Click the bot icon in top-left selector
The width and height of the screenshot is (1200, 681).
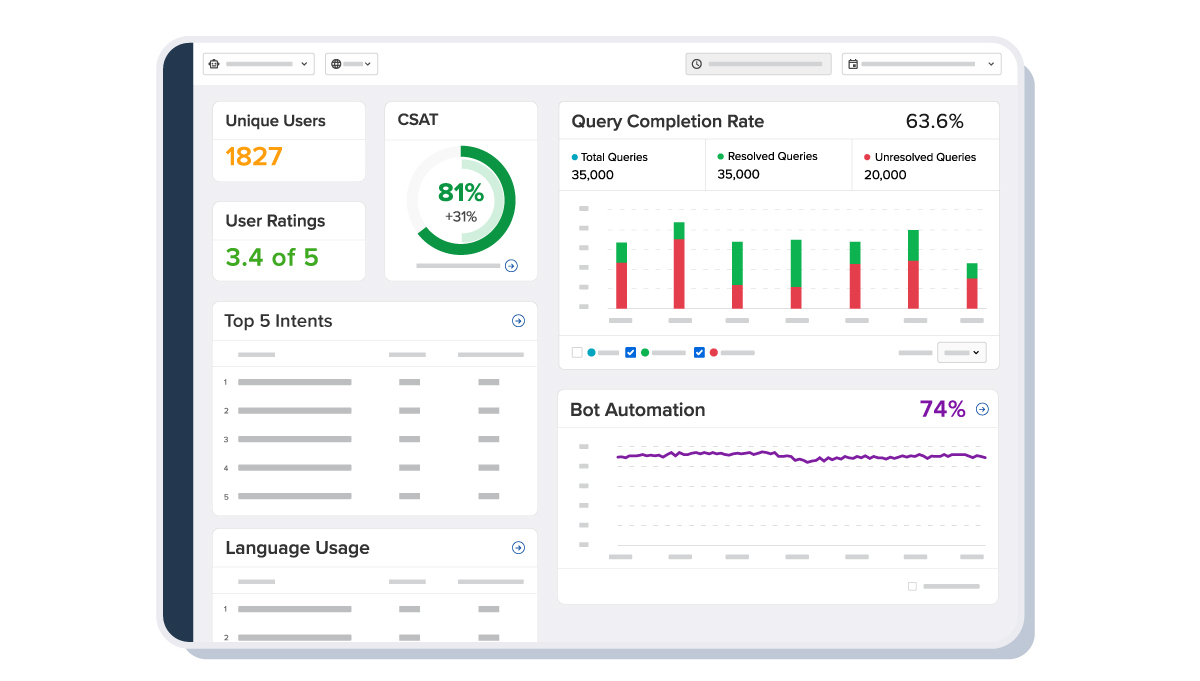pyautogui.click(x=214, y=64)
